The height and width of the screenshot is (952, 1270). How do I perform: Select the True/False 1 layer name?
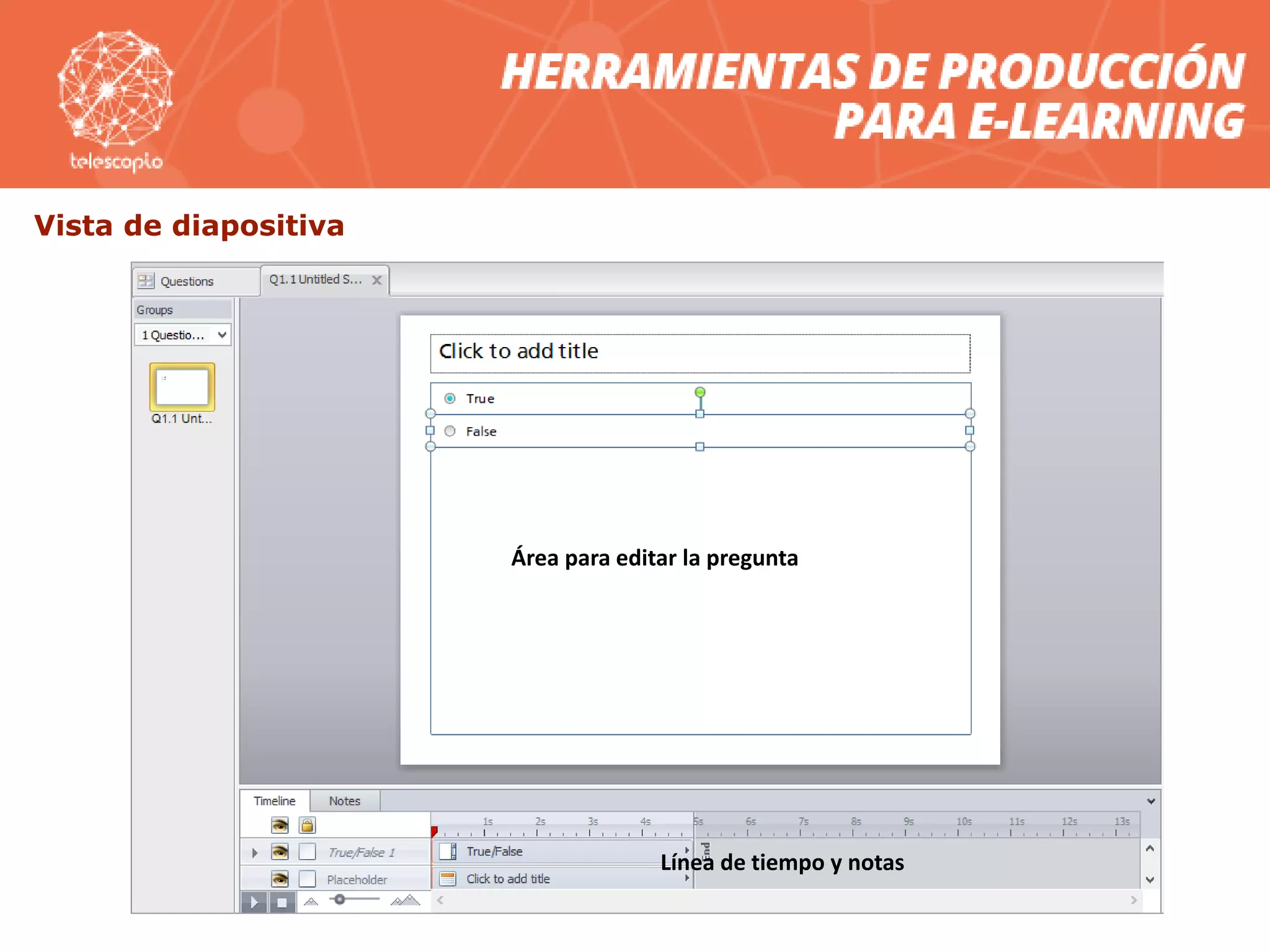(362, 853)
